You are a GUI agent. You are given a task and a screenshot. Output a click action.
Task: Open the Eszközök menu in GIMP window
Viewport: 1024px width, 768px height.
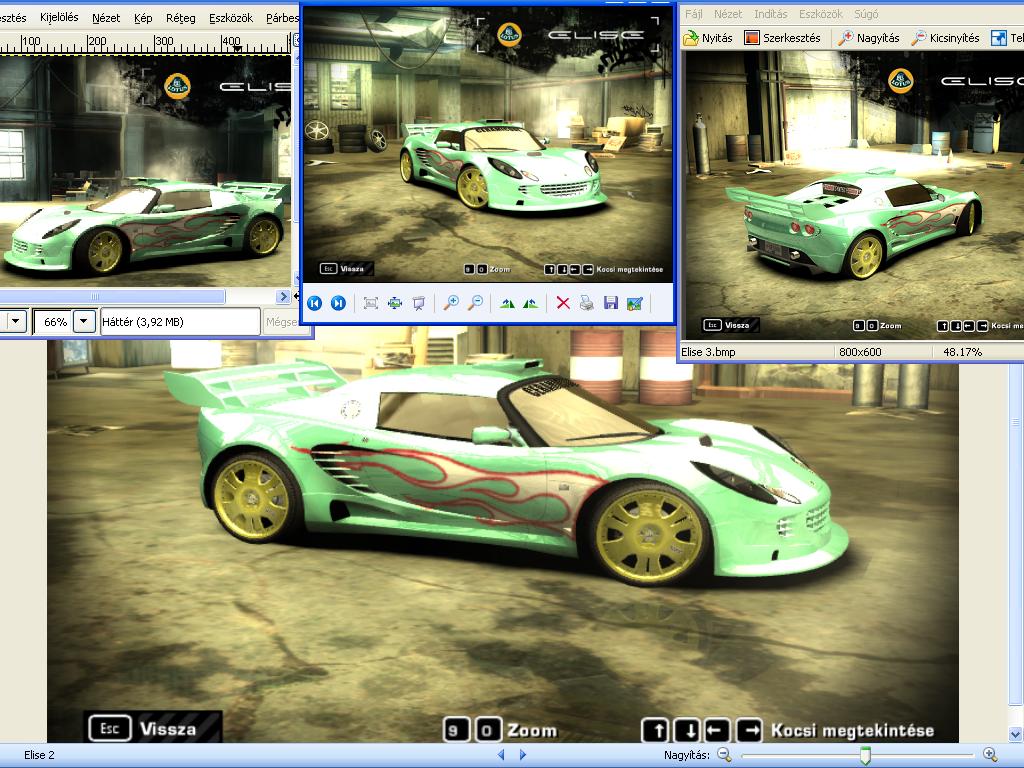pyautogui.click(x=231, y=18)
